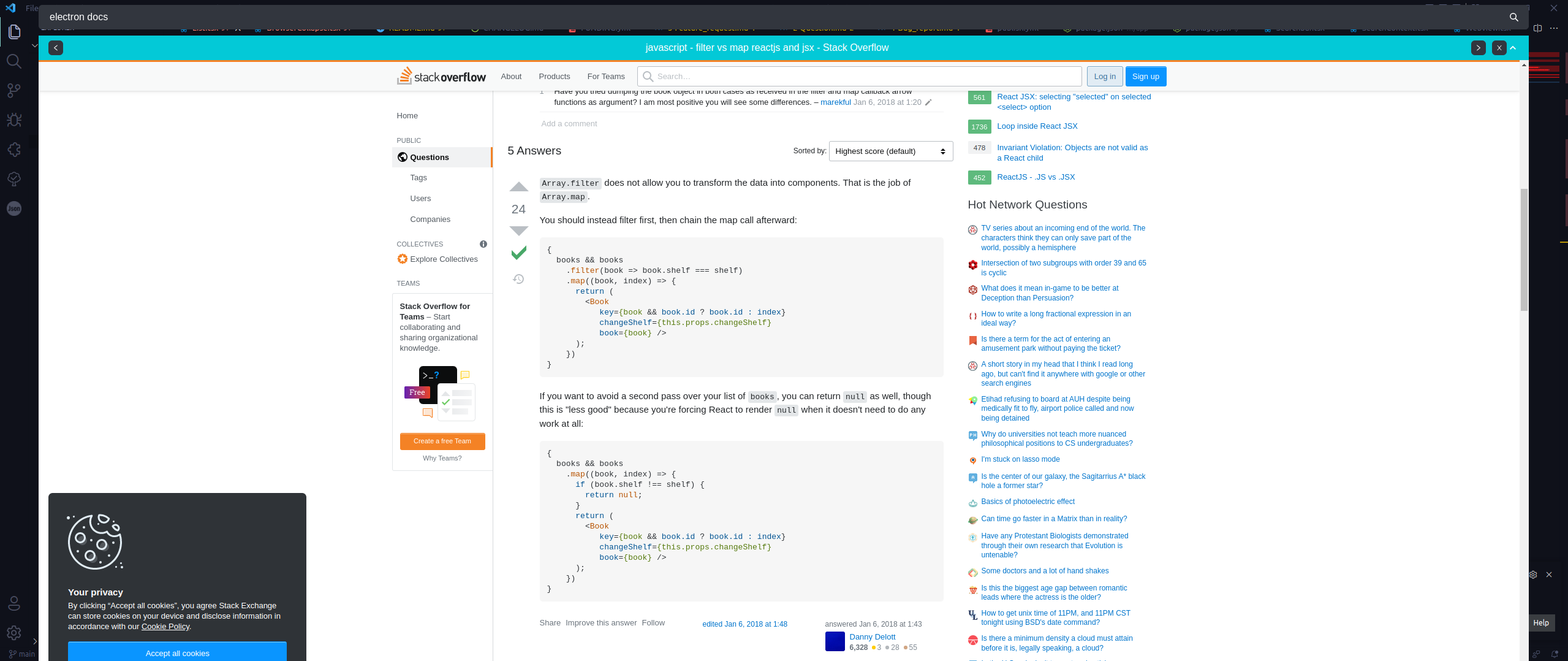The height and width of the screenshot is (661, 1568).
Task: Open the Products menu
Action: [555, 77]
